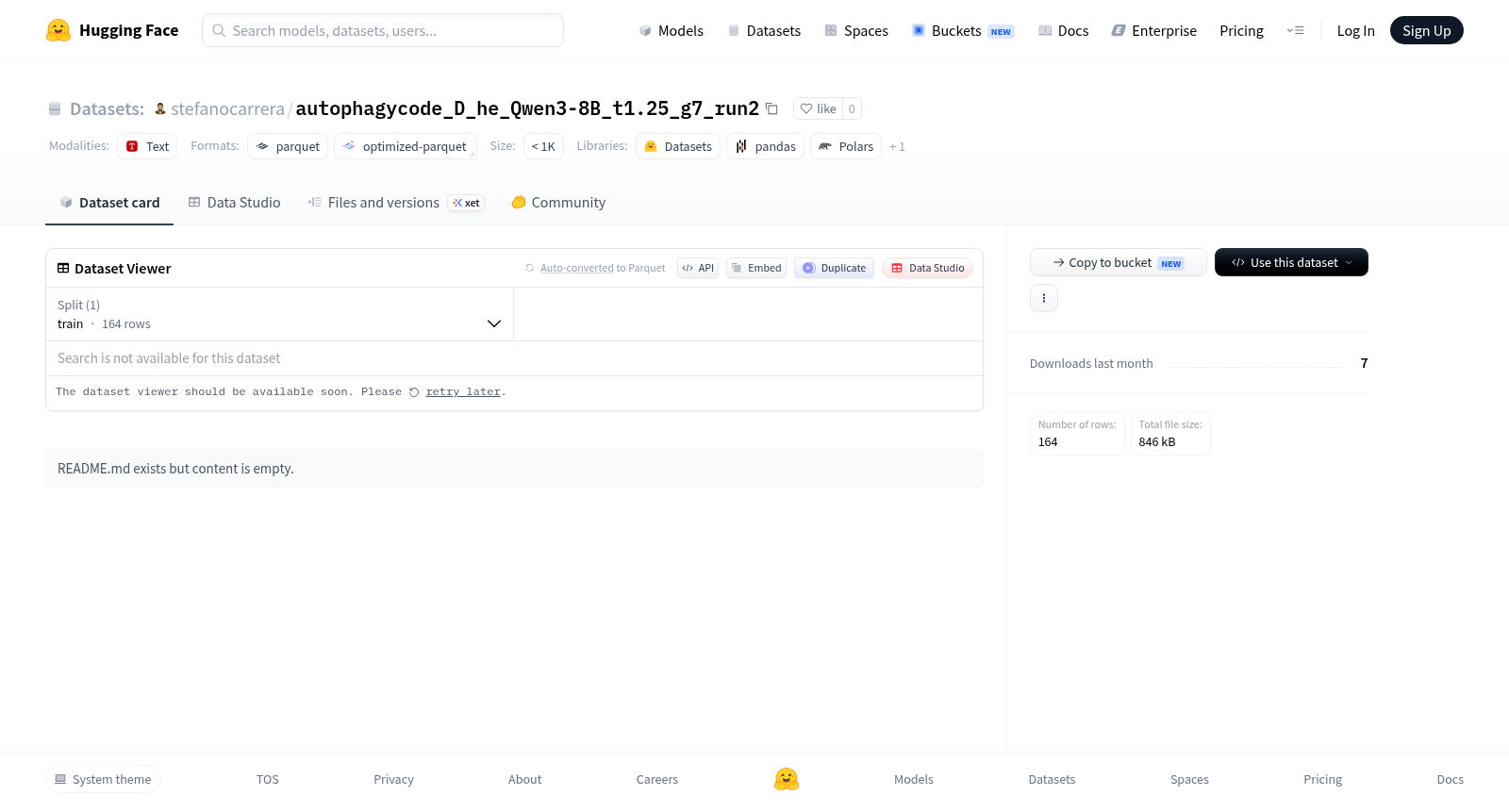Select the Text modality tag

point(147,146)
